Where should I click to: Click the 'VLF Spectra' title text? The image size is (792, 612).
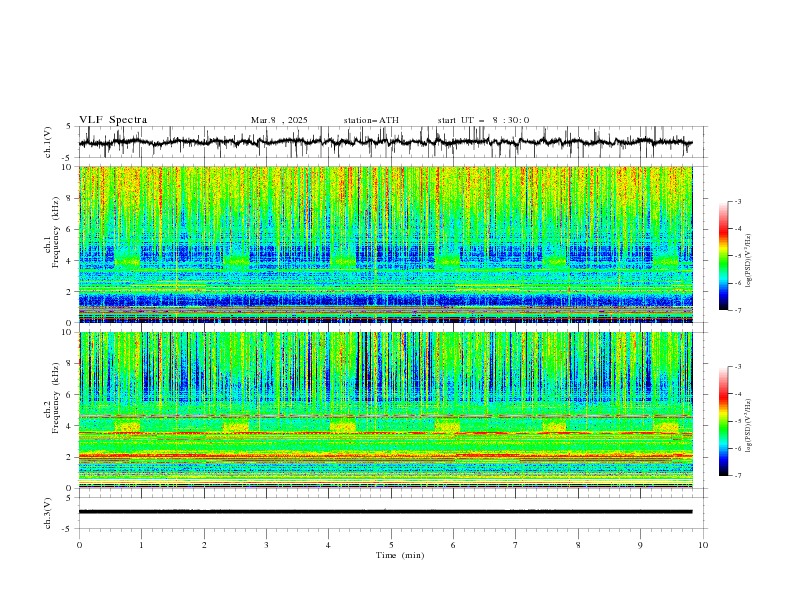(113, 120)
